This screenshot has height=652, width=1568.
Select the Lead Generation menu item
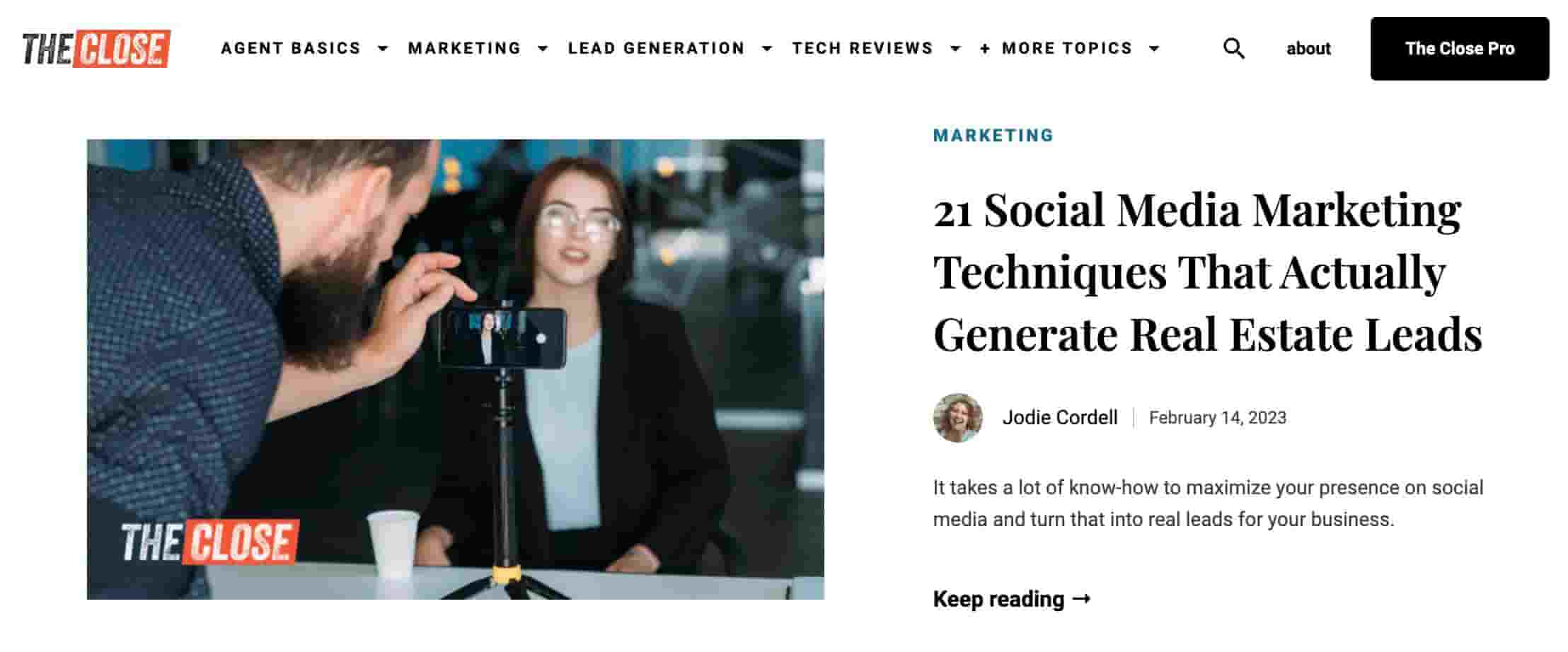click(656, 49)
